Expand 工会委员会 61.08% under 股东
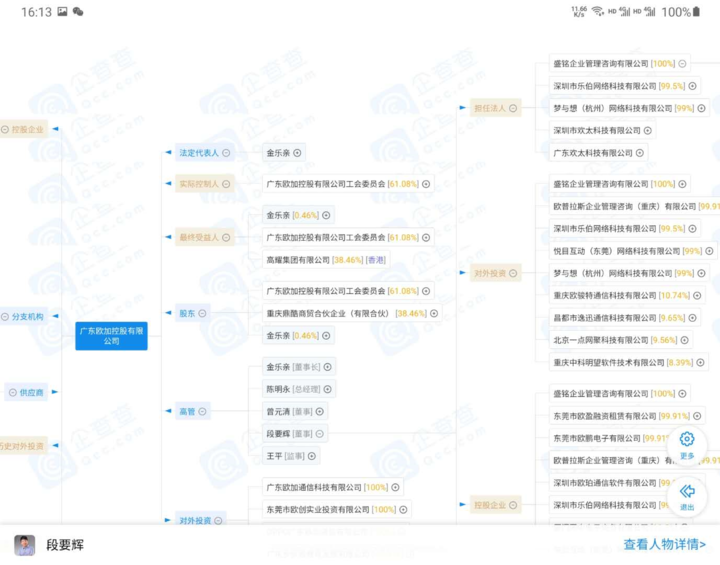This screenshot has height=565, width=720. [426, 291]
